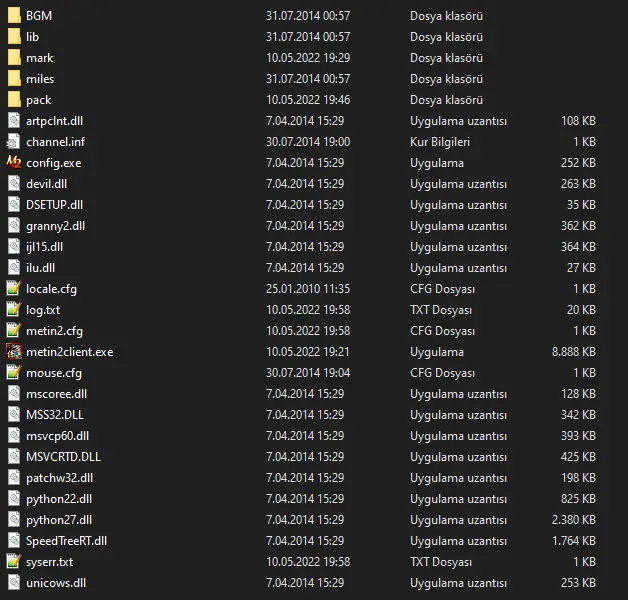Select the ilu.dll file icon
The height and width of the screenshot is (600, 628).
point(14,268)
